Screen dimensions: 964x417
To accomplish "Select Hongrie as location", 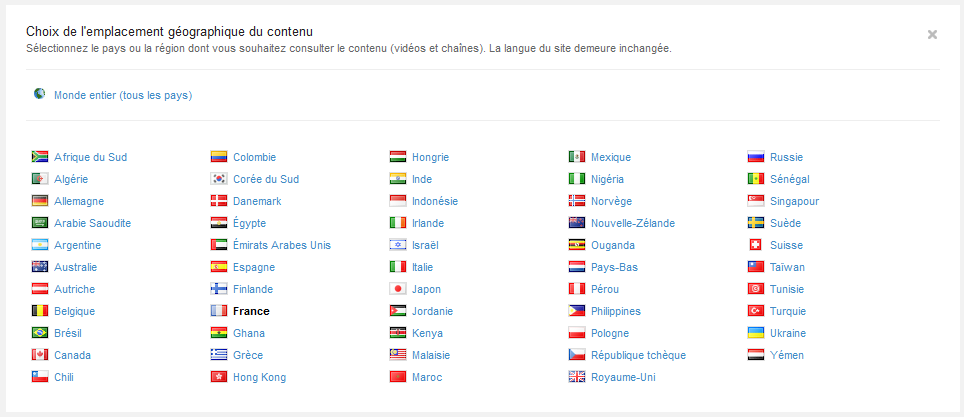I will 430,157.
